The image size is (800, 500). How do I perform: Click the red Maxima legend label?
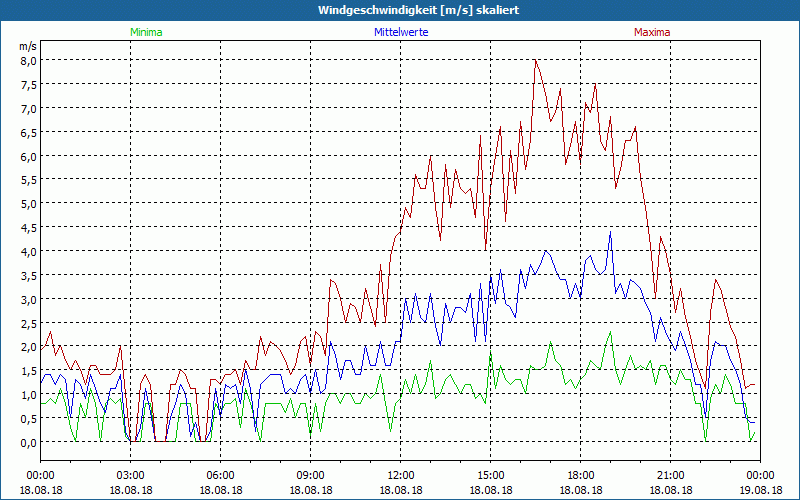point(652,32)
